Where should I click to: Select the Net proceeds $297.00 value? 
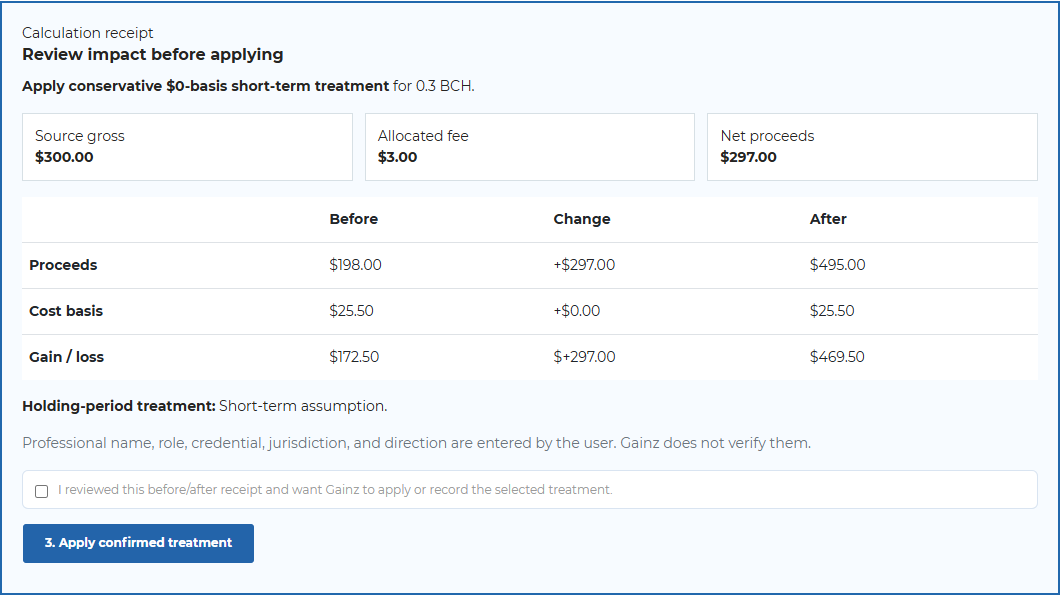coord(748,157)
